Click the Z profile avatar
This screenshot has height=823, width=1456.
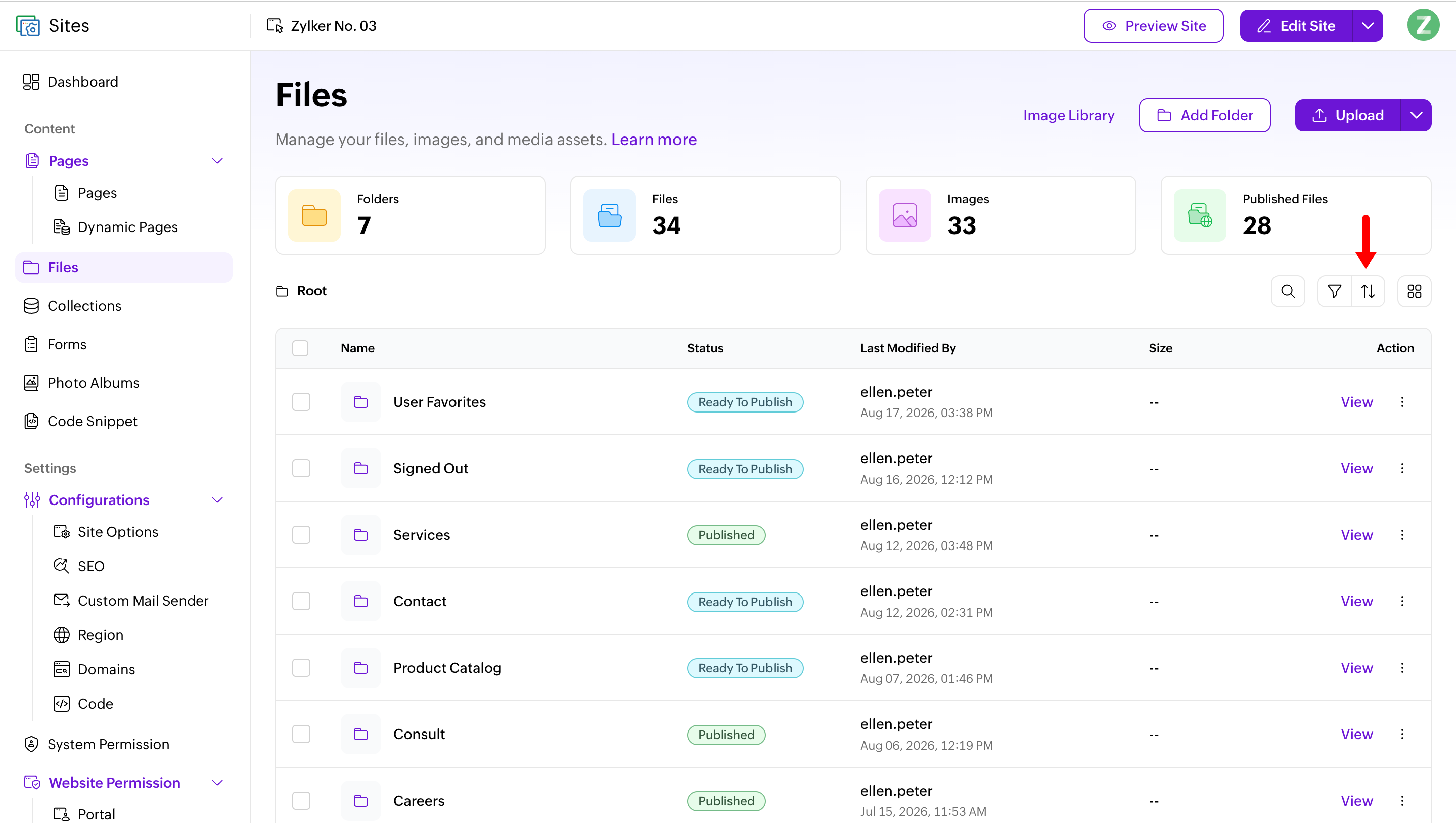tap(1423, 25)
